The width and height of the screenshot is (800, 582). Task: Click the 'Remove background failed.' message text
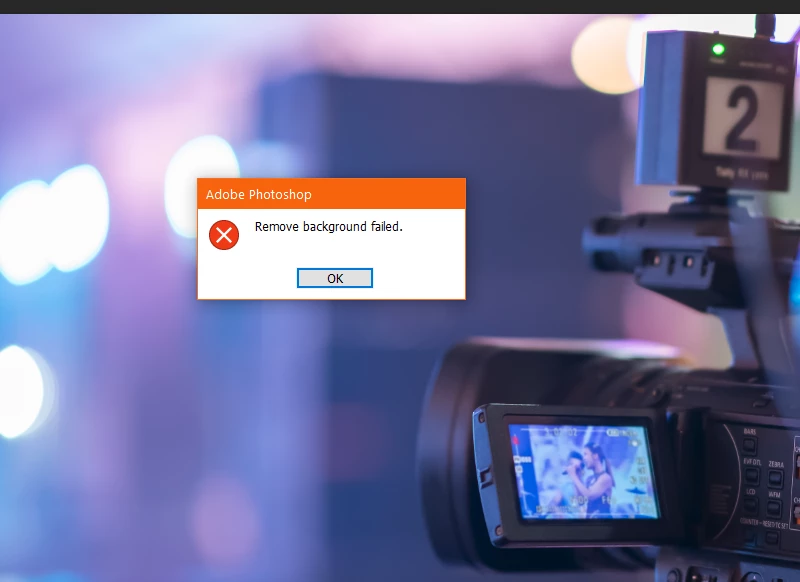pos(329,226)
